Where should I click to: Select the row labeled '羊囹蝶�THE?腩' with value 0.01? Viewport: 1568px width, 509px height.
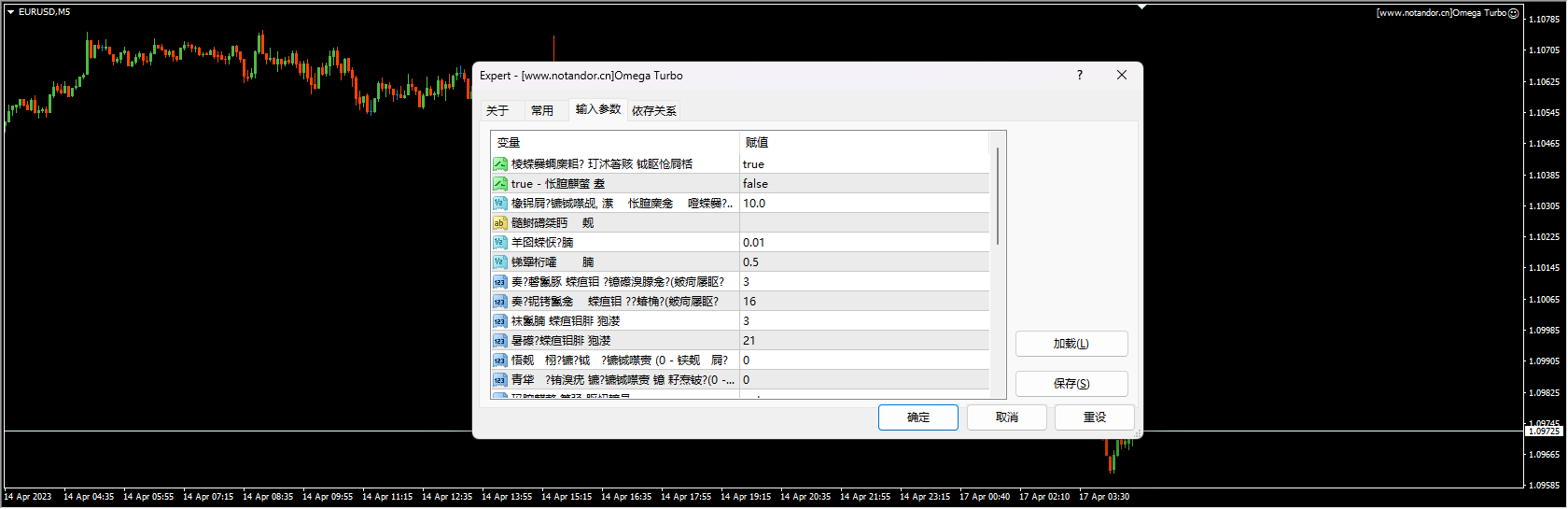tap(740, 243)
